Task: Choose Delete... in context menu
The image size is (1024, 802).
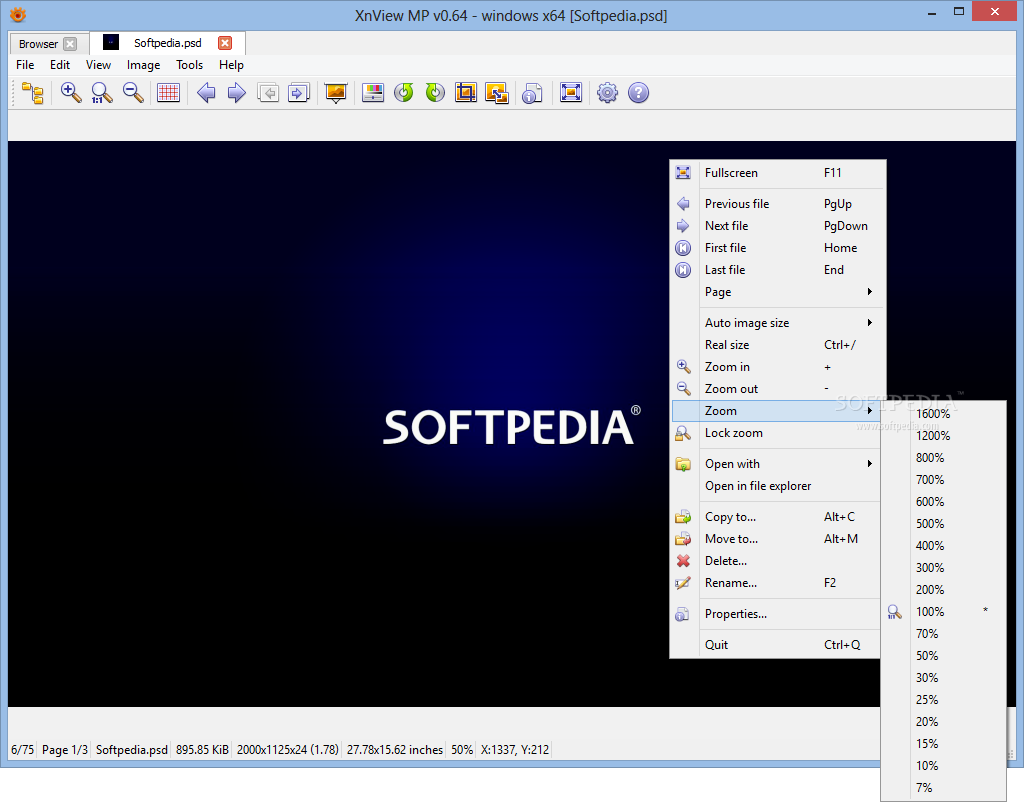Action: (778, 561)
